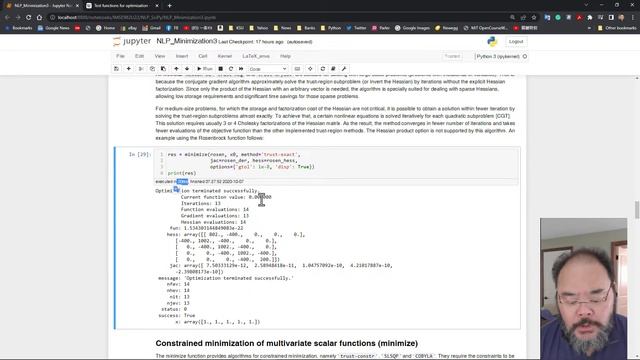Run the selected cell
Screen dimensions: 640x360
(204, 69)
